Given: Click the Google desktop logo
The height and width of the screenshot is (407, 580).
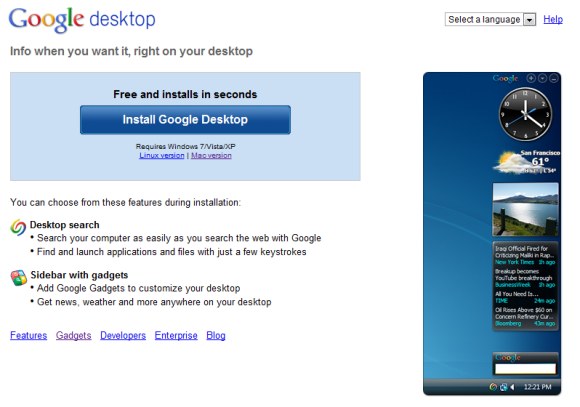Looking at the screenshot, I should (x=82, y=20).
